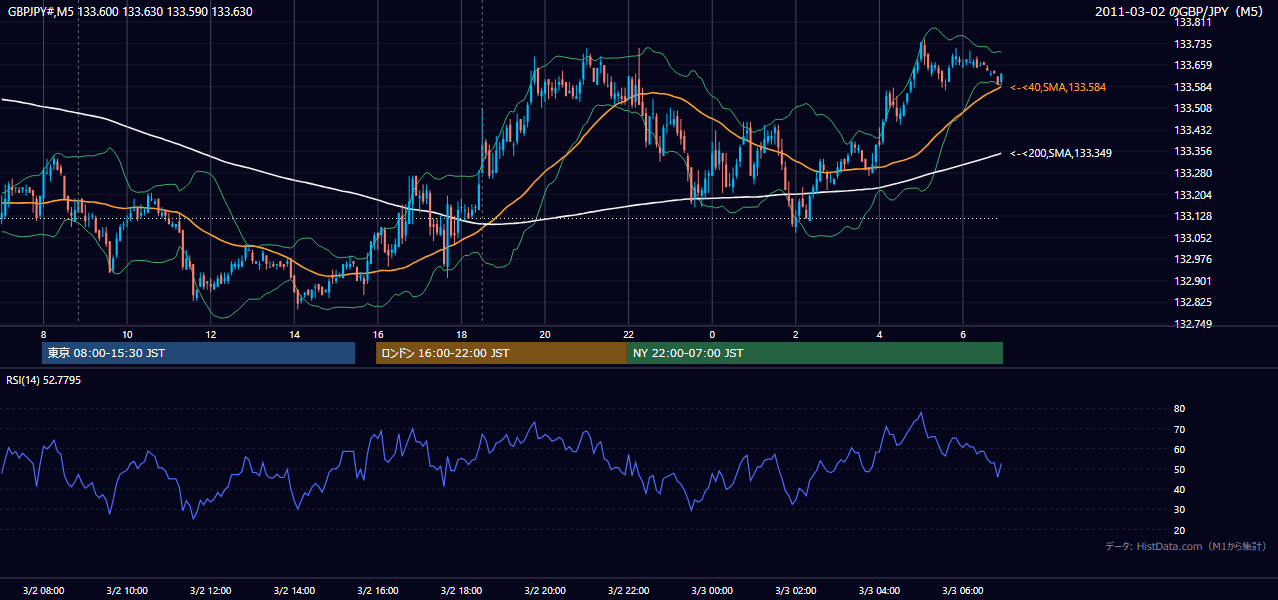Click RSI scale value 30
The width and height of the screenshot is (1278, 600).
tap(1179, 511)
